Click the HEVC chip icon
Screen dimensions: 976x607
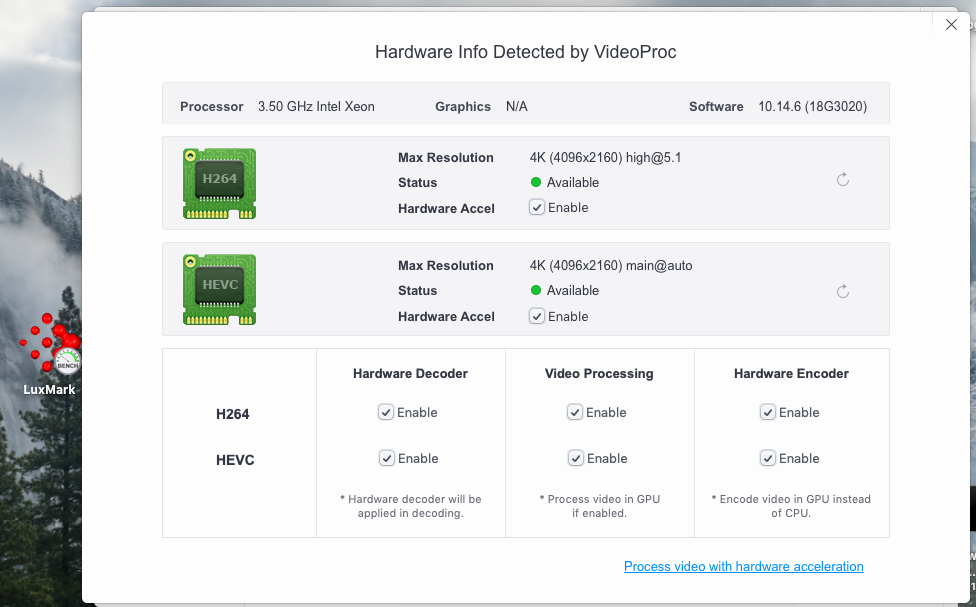pyautogui.click(x=219, y=289)
